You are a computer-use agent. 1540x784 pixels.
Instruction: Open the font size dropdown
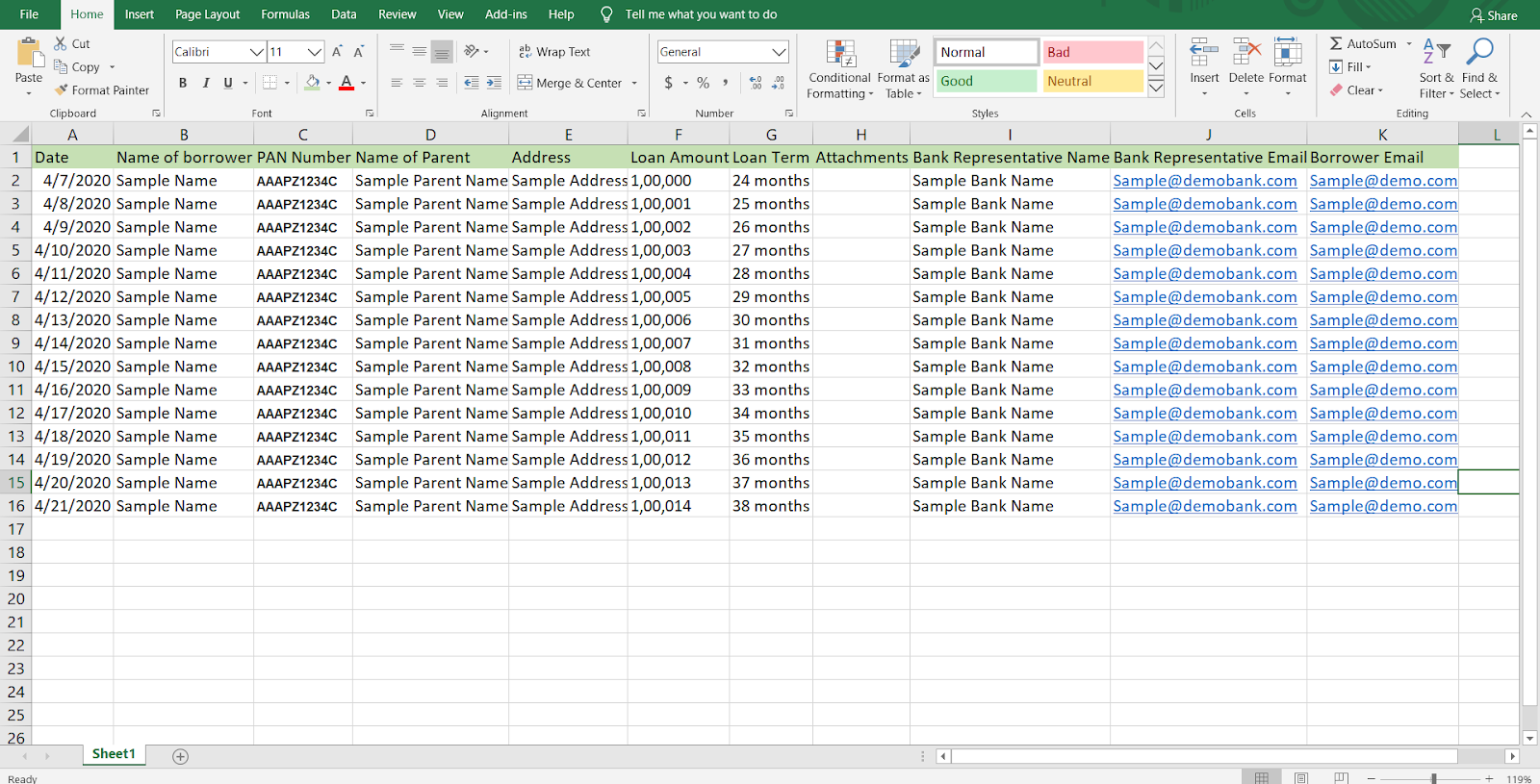[x=315, y=52]
